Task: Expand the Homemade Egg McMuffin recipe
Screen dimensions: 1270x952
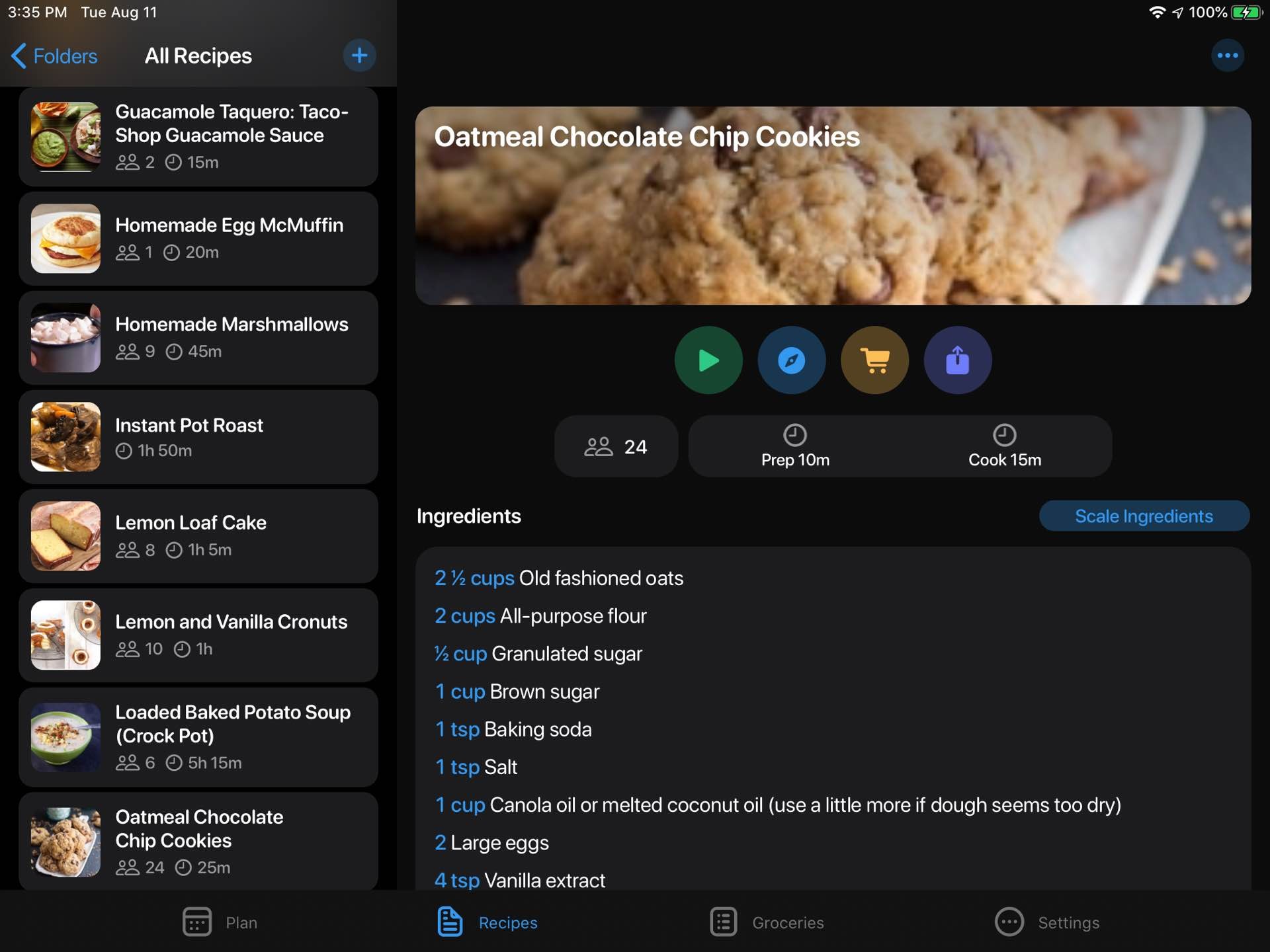Action: (x=197, y=237)
